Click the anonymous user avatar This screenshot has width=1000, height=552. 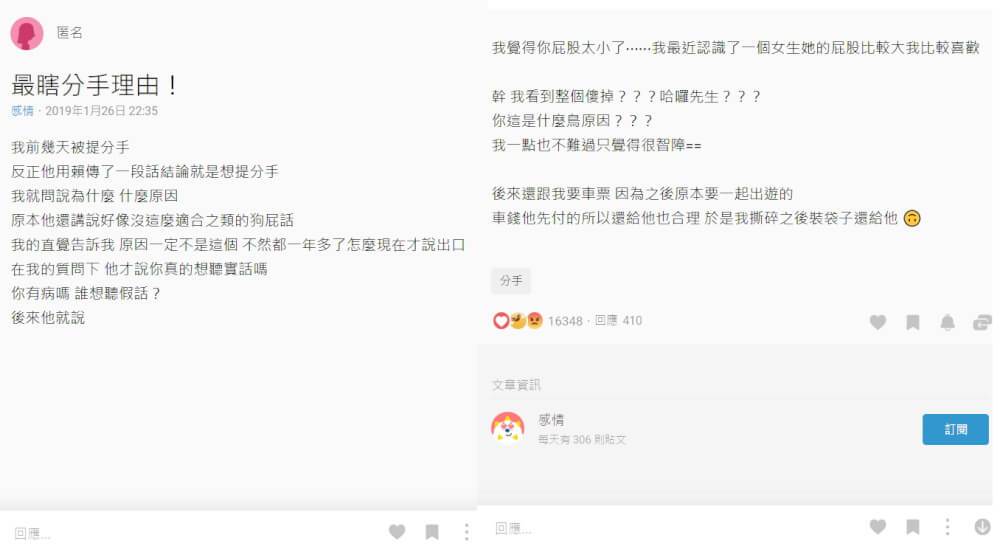point(27,33)
